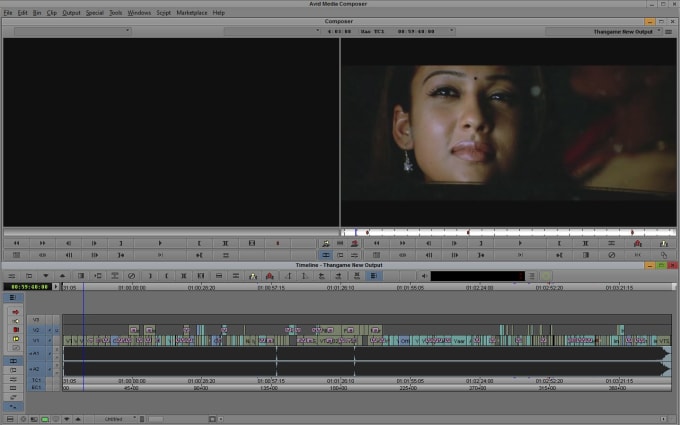
Task: Toggle the yellow Ripple Trim smart tool
Action: click(16, 339)
